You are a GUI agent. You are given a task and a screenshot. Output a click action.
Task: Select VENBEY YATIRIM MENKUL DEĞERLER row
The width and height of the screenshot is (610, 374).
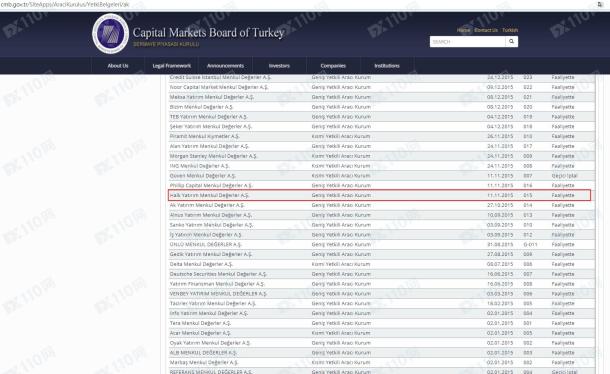click(x=382, y=294)
